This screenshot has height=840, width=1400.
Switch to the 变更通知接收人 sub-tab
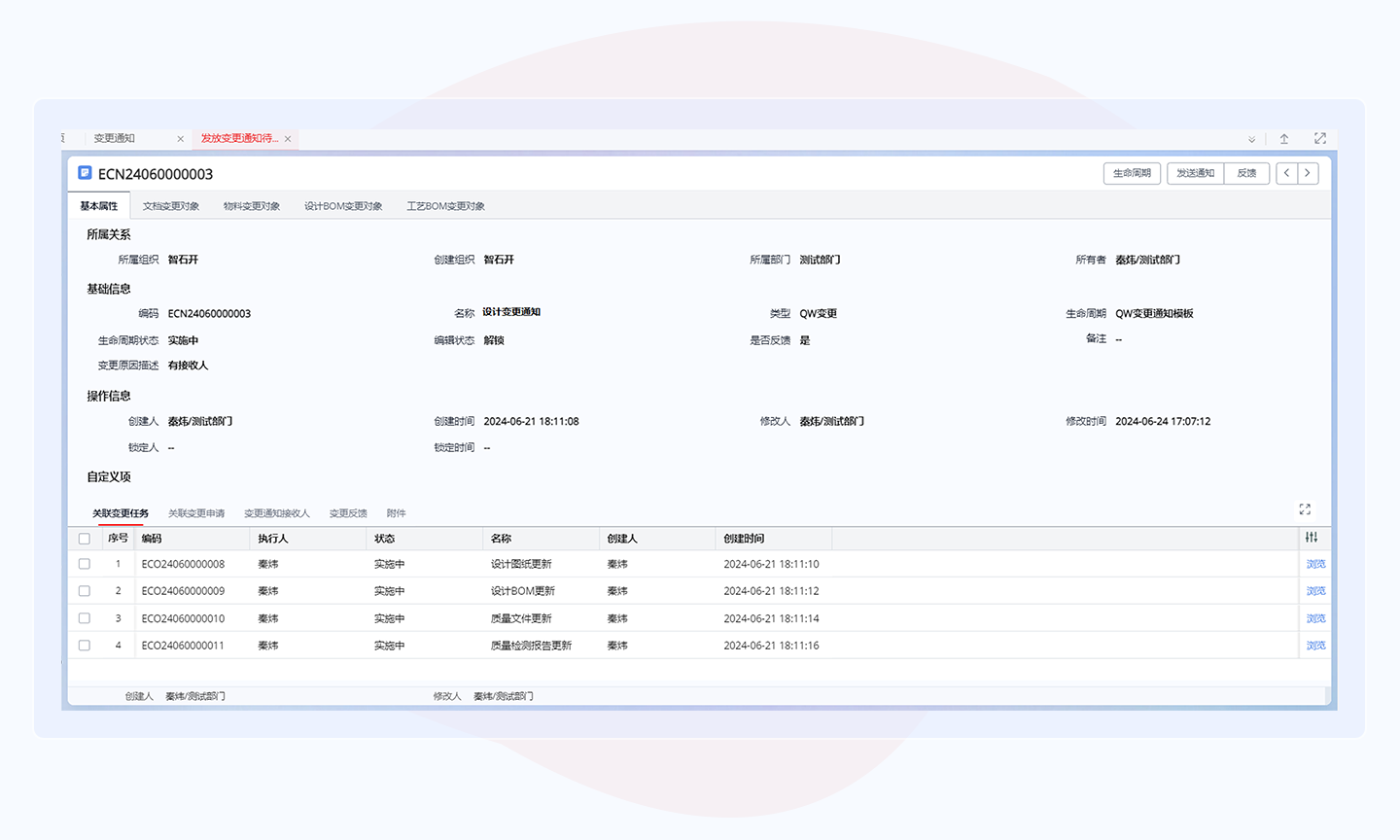point(277,513)
